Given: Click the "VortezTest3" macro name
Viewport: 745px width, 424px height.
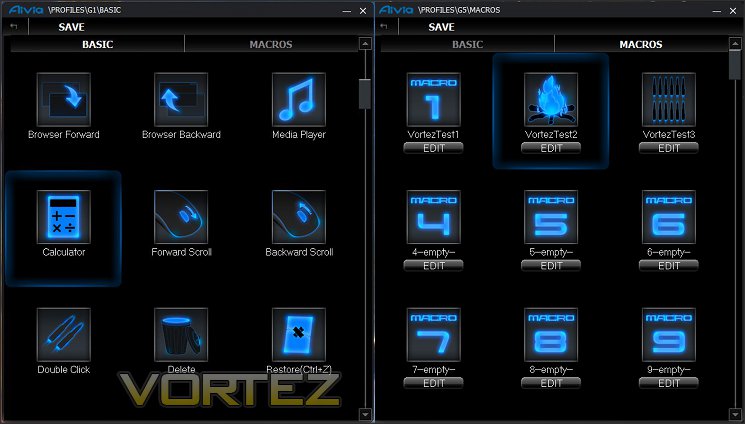Looking at the screenshot, I should click(669, 135).
